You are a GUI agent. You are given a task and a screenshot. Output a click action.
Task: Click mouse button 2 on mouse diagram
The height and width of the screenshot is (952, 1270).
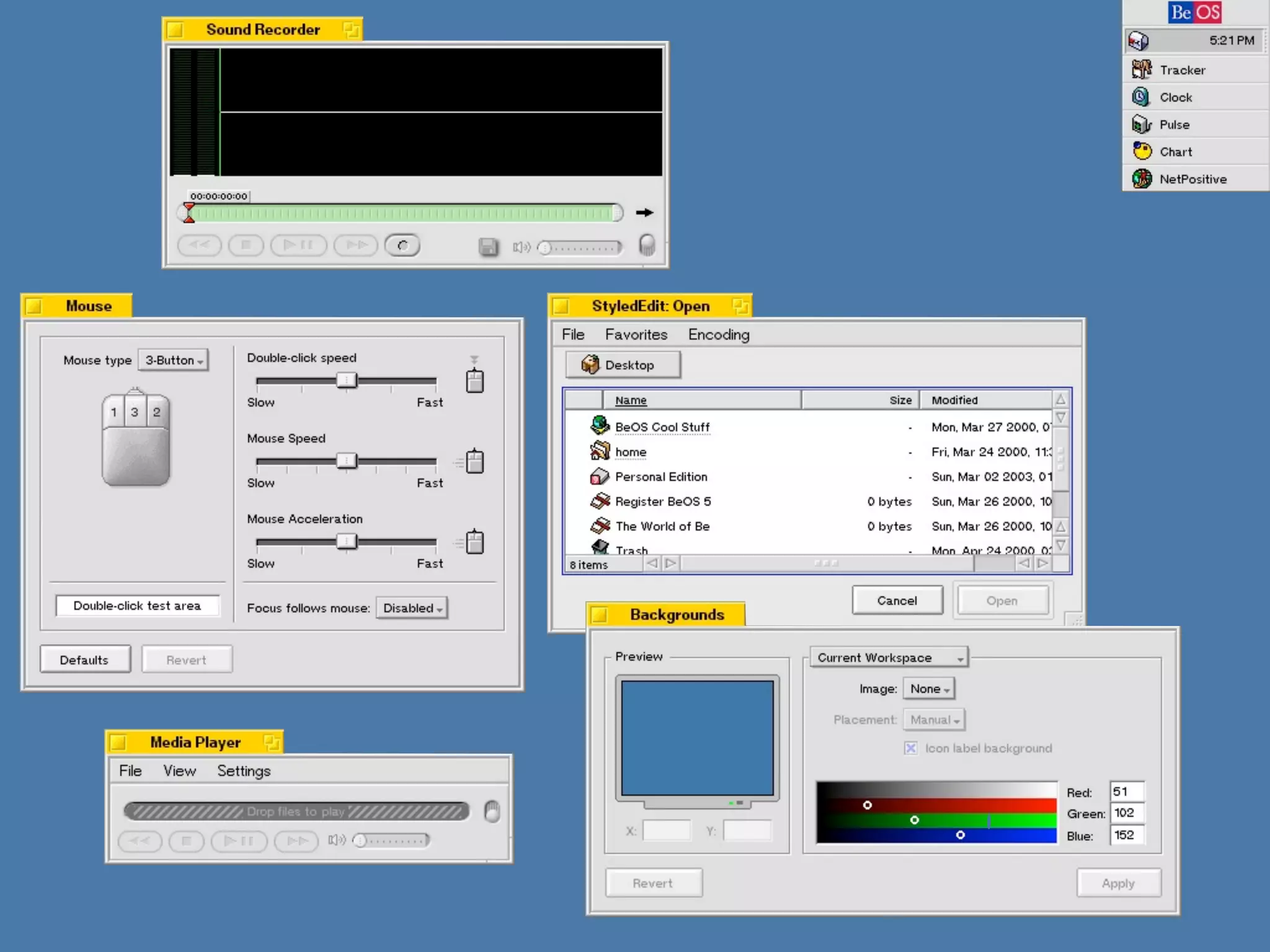tap(157, 412)
